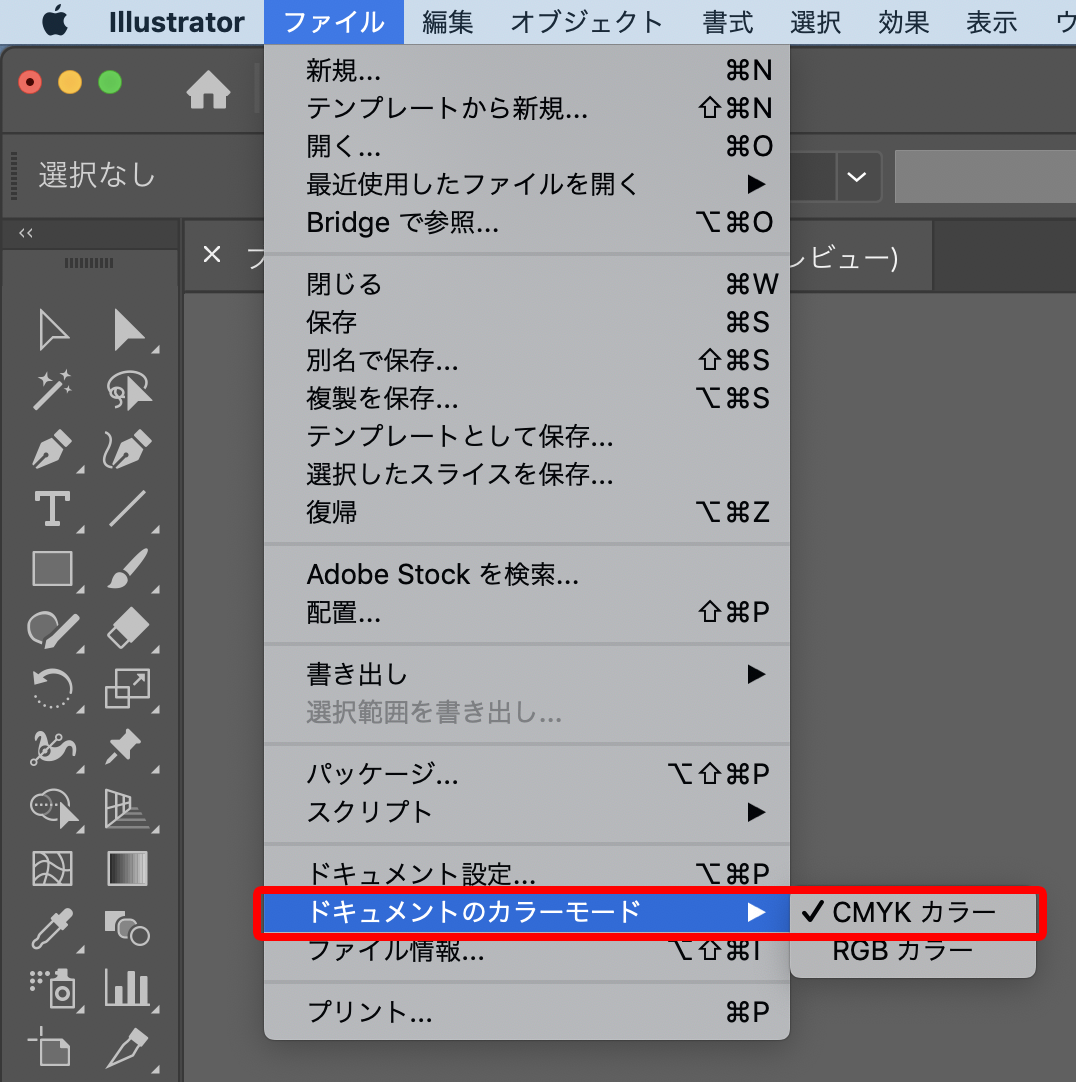
Task: Activate the Blend tool
Action: [127, 928]
